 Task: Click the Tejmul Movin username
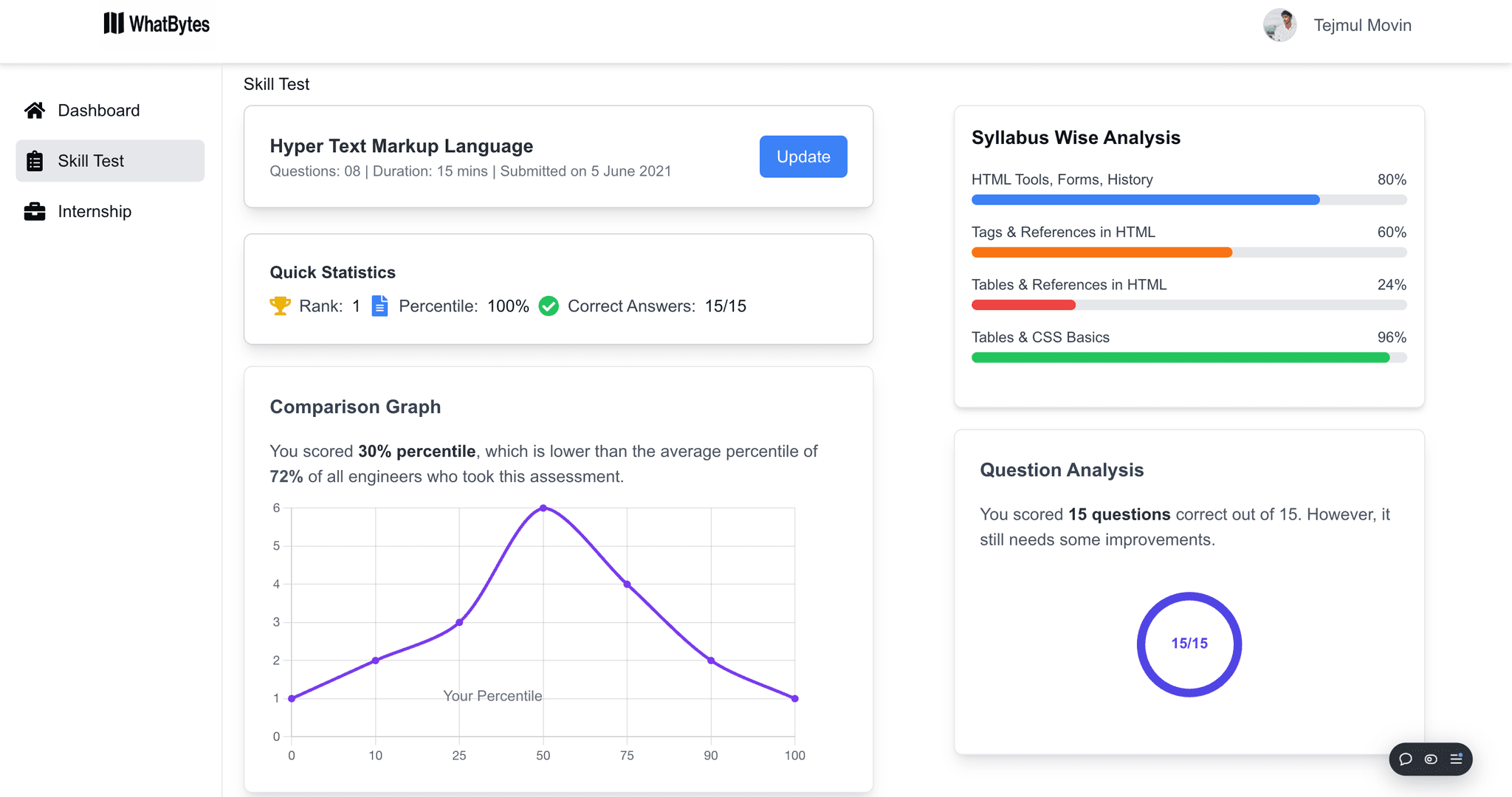coord(1362,26)
